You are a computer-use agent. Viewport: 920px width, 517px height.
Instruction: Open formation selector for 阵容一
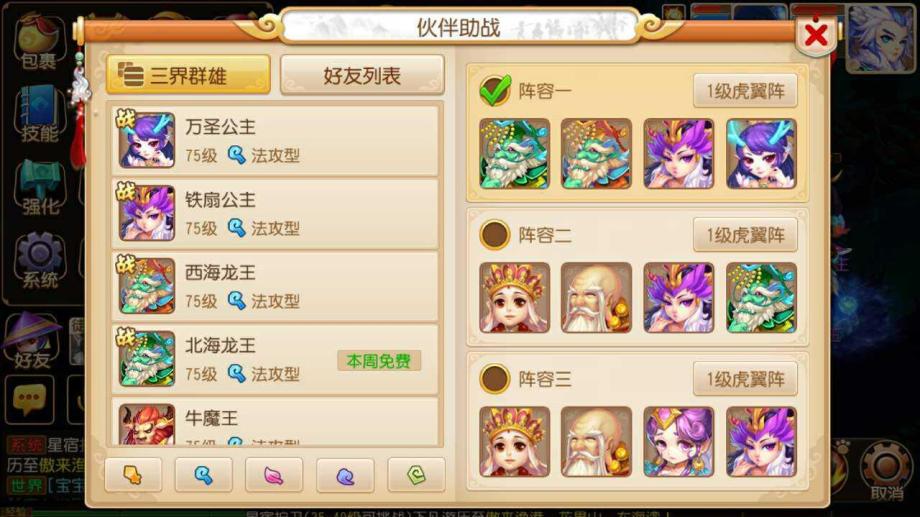coord(745,91)
